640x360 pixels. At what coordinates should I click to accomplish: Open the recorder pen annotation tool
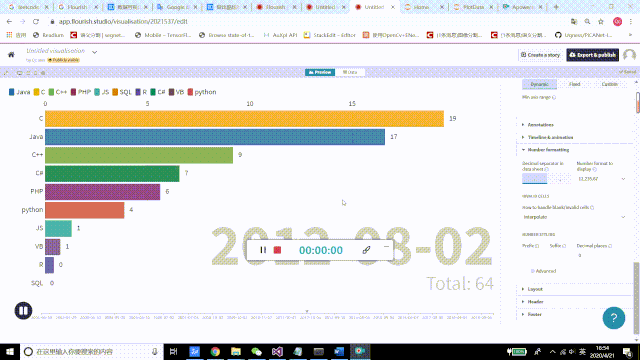click(366, 250)
